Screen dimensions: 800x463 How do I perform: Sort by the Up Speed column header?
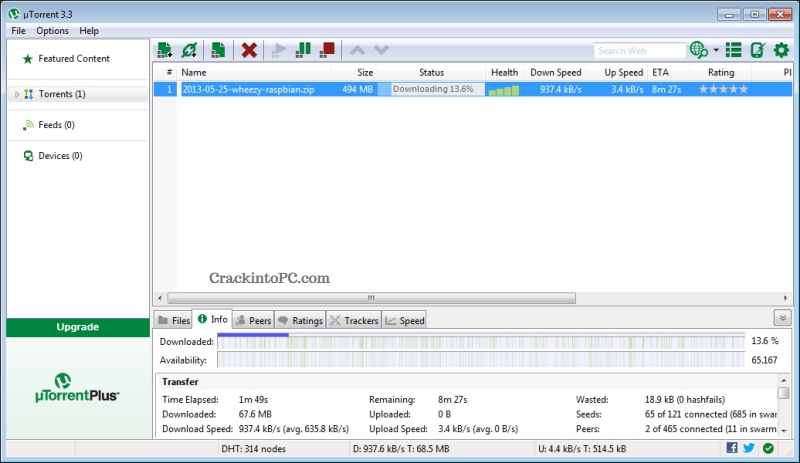click(x=618, y=72)
